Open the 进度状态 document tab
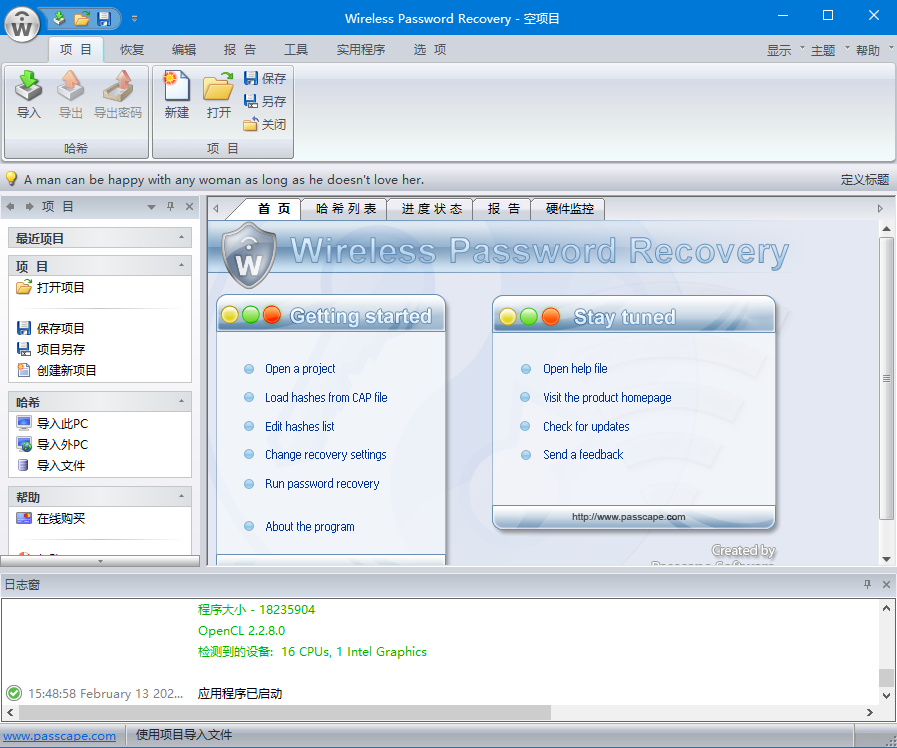This screenshot has height=748, width=897. tap(431, 209)
